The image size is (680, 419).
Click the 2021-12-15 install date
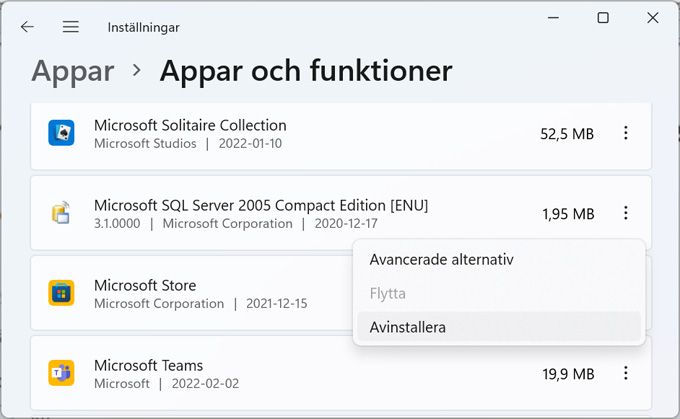[277, 304]
